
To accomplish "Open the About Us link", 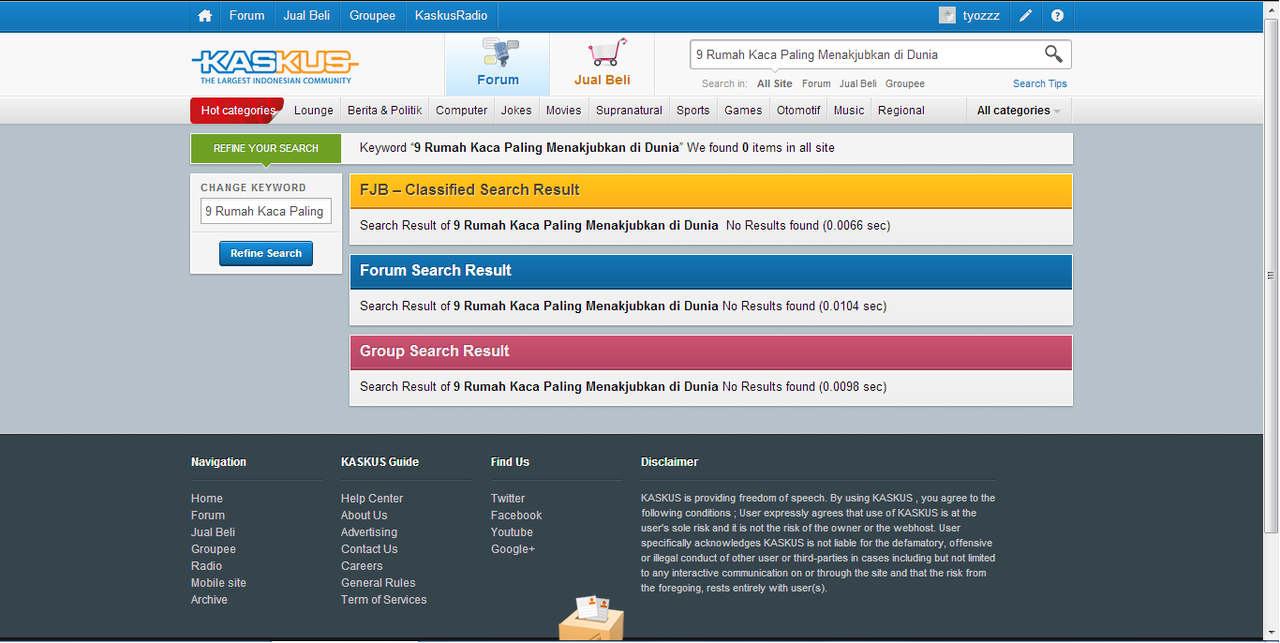I will coord(364,516).
